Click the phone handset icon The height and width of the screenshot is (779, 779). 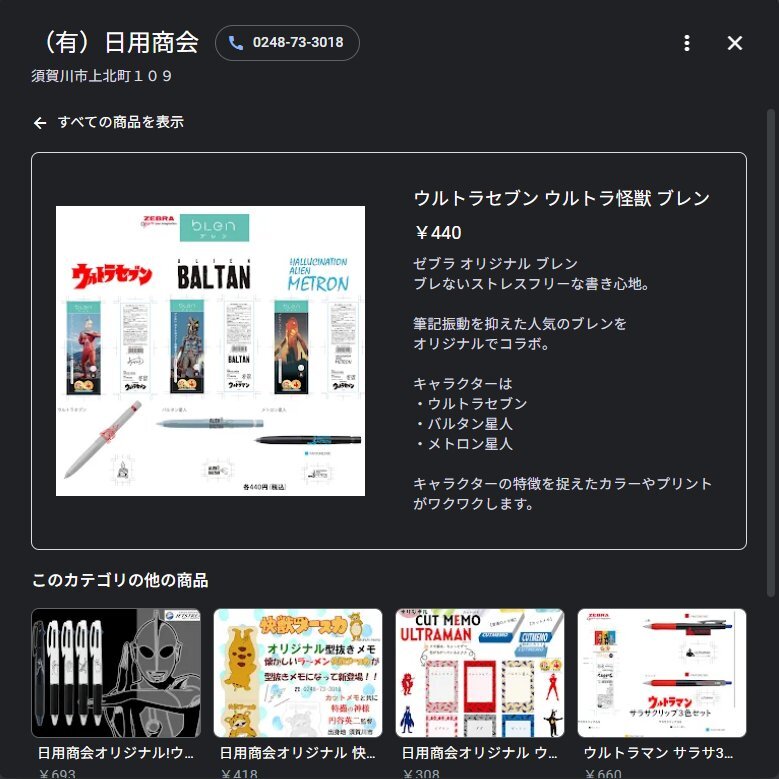235,43
